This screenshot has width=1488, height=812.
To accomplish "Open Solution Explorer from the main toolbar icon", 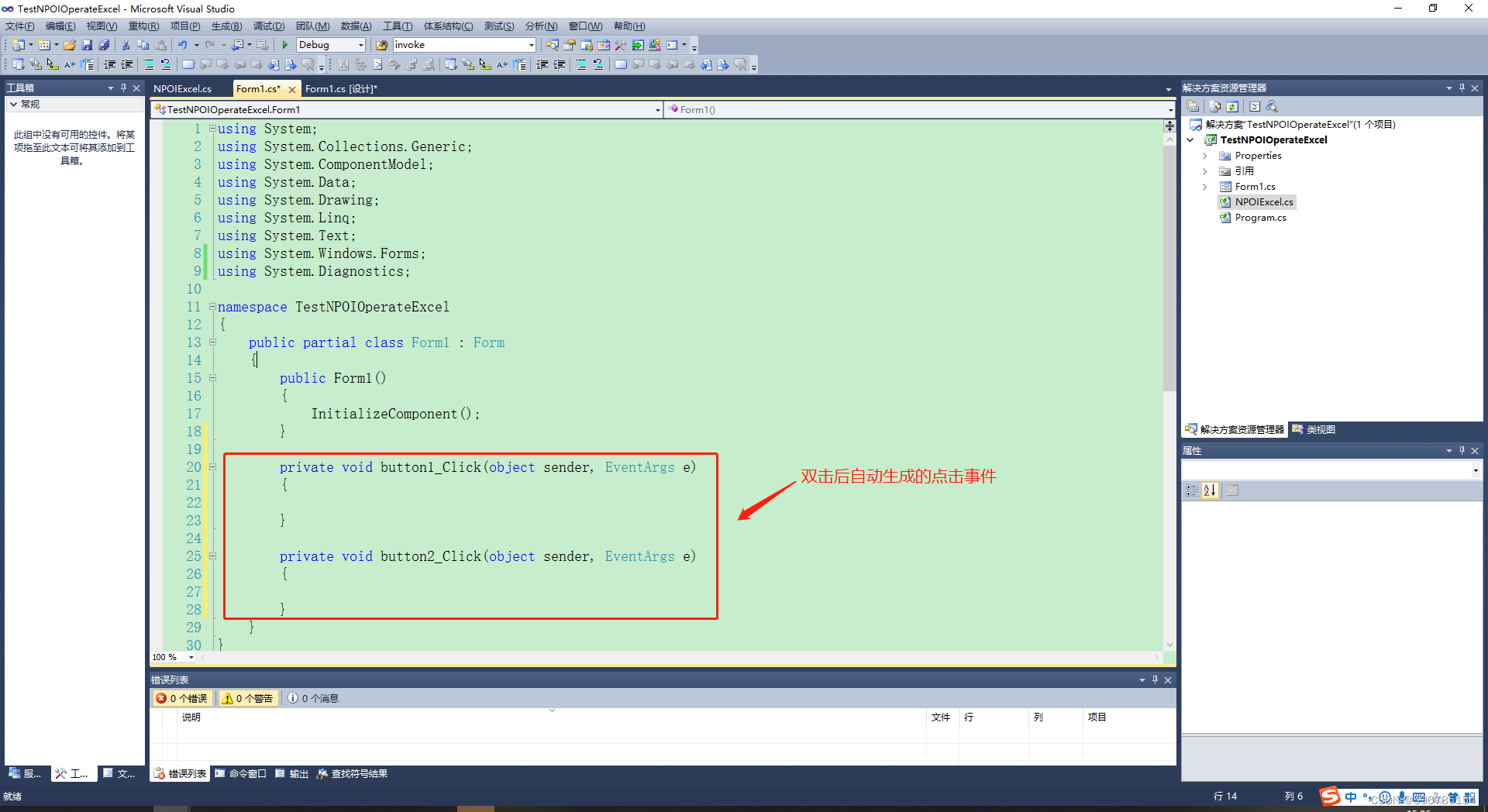I will coord(553,45).
